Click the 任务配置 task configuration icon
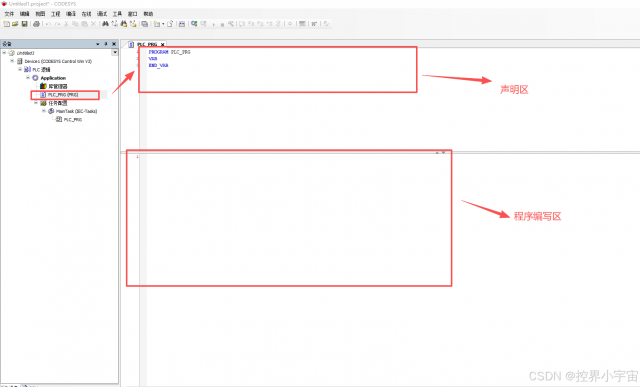Image resolution: width=640 pixels, height=387 pixels. (43, 103)
